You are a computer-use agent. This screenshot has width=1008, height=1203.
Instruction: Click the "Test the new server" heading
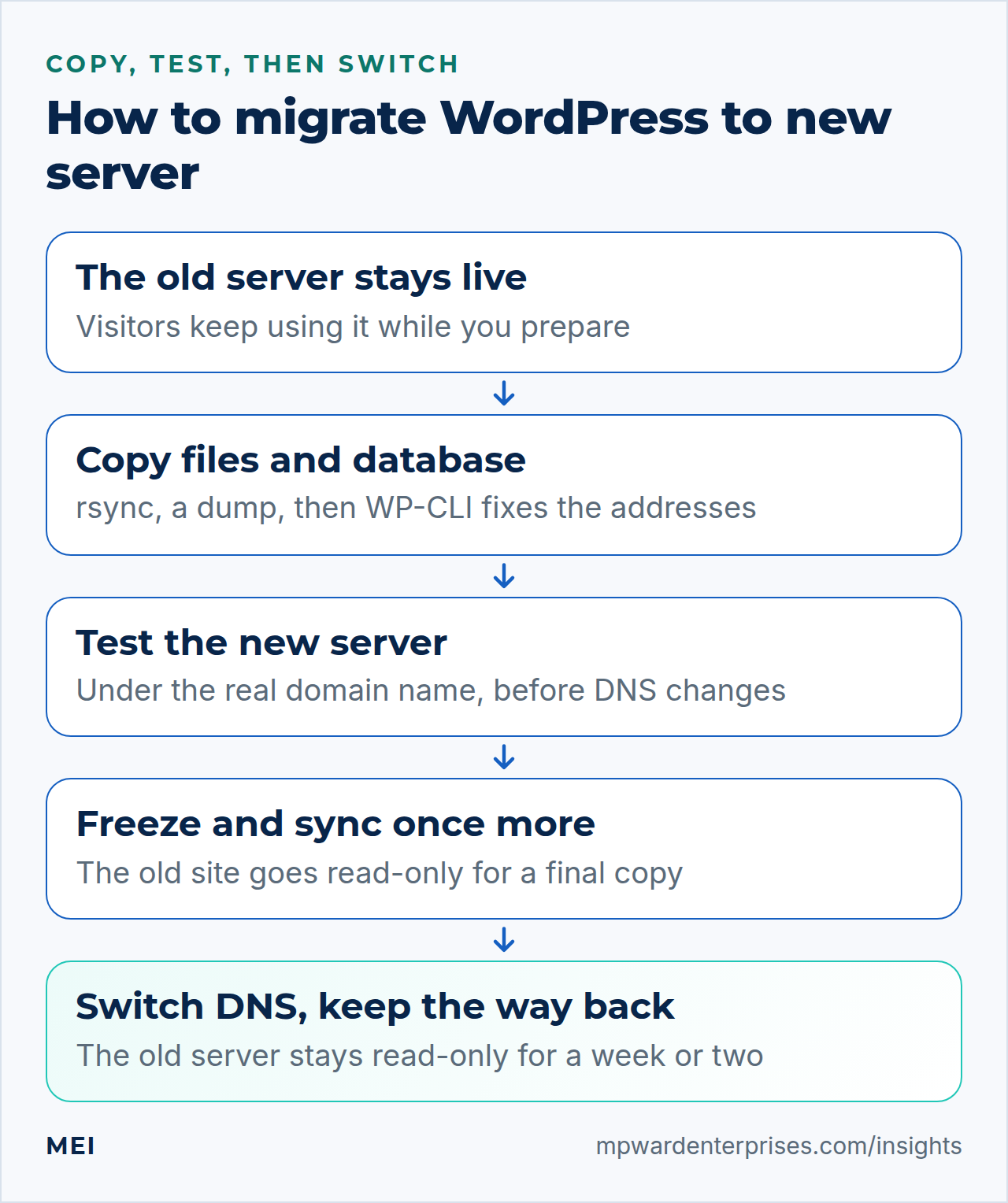(x=261, y=642)
